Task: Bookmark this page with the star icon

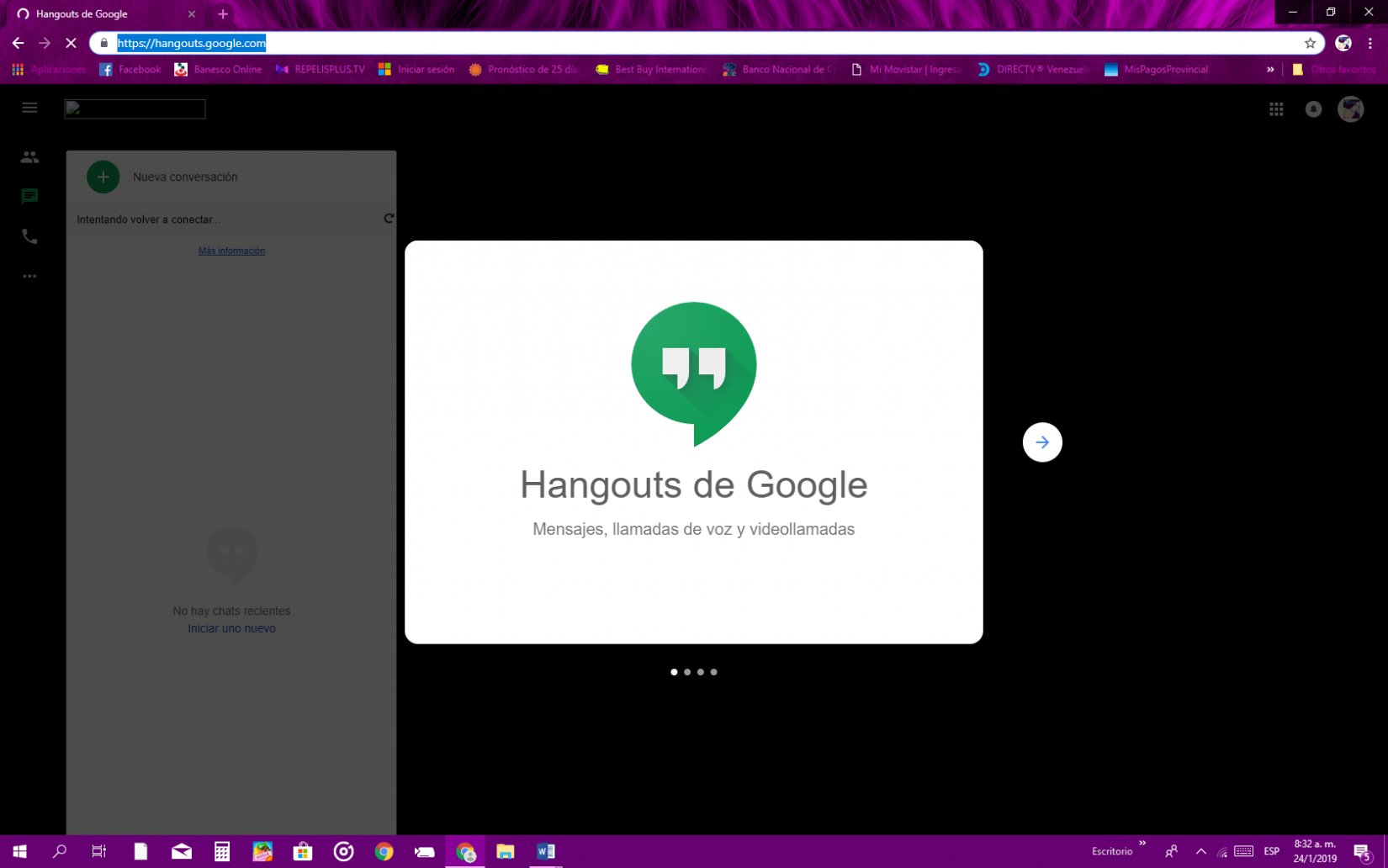Action: (x=1310, y=43)
